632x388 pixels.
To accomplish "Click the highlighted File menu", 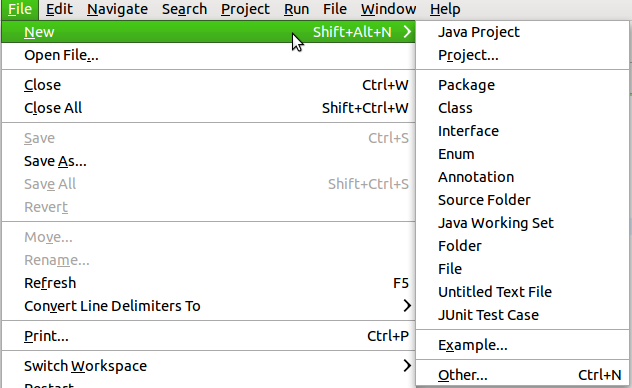I will click(x=20, y=9).
